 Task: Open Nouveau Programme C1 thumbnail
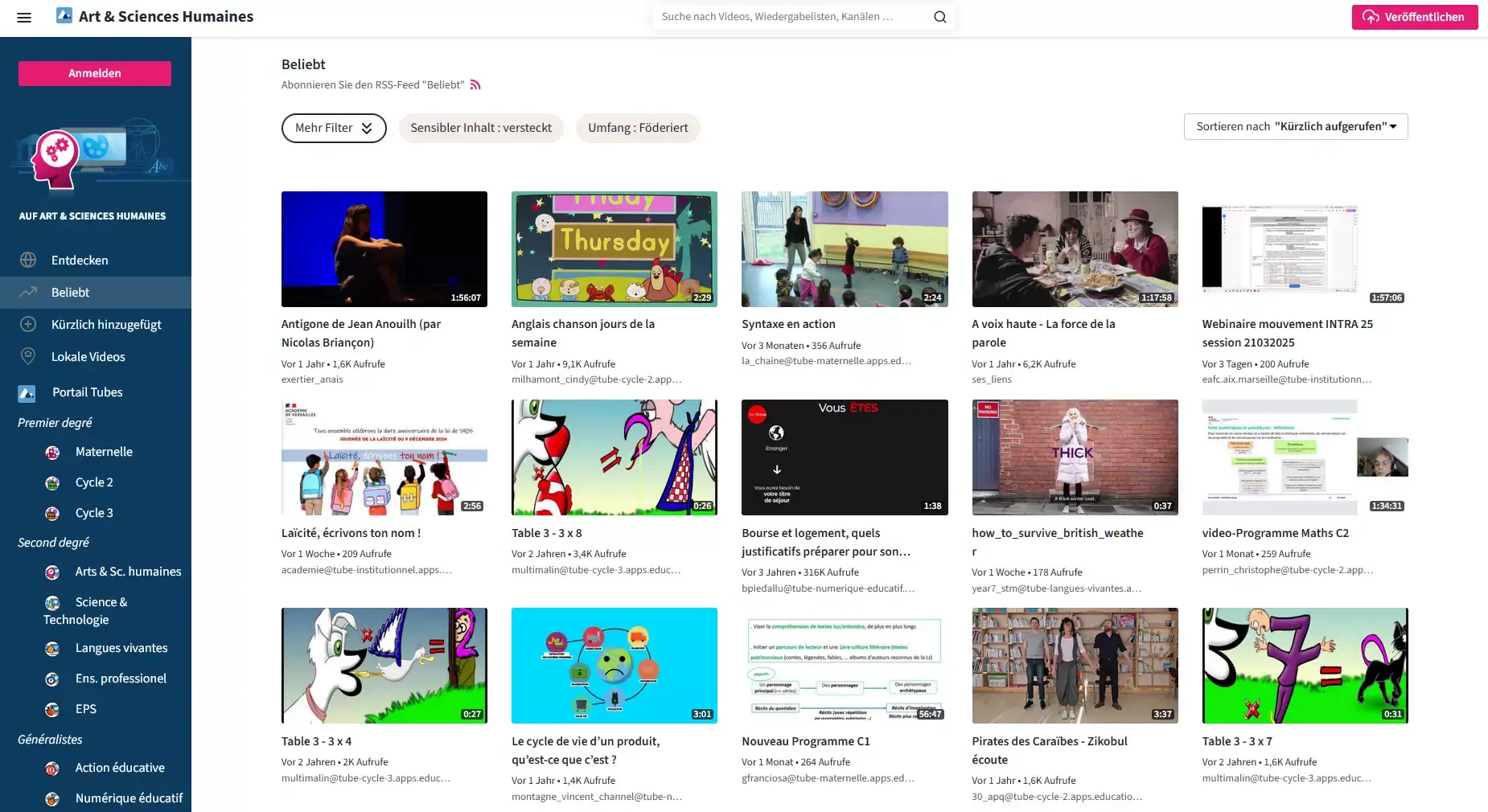pyautogui.click(x=845, y=666)
